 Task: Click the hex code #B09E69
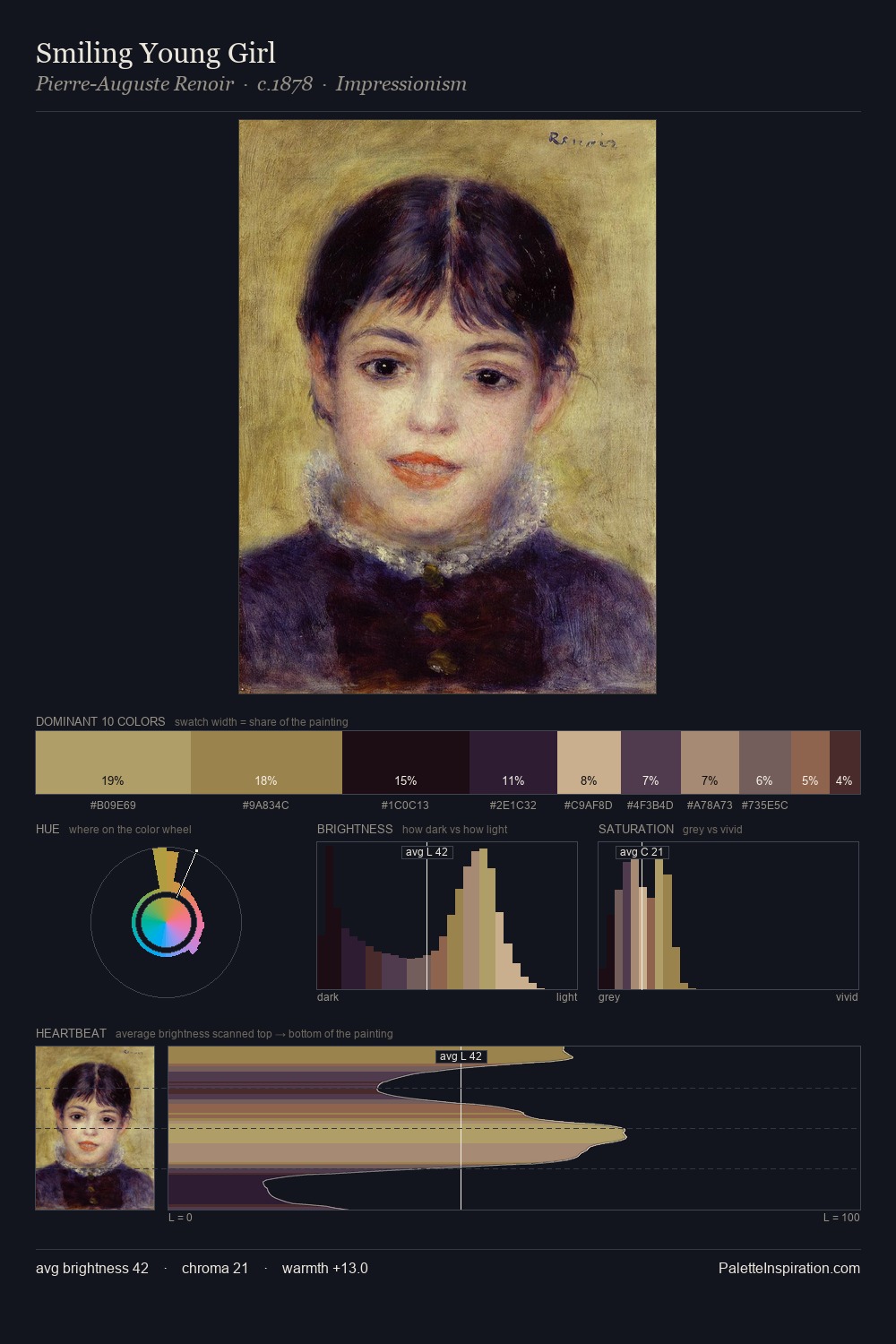click(x=113, y=806)
